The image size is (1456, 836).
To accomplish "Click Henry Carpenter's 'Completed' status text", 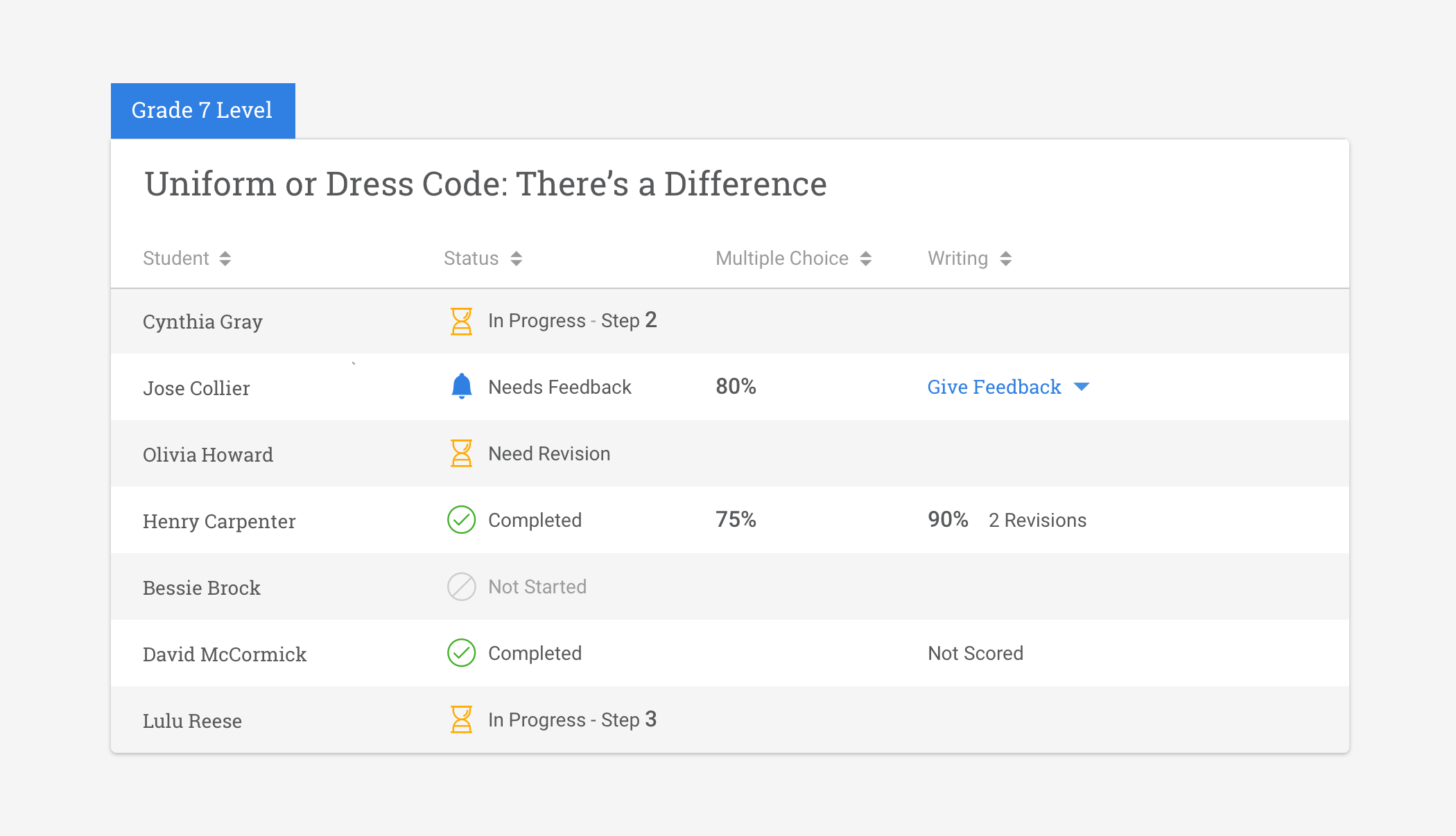I will click(535, 520).
